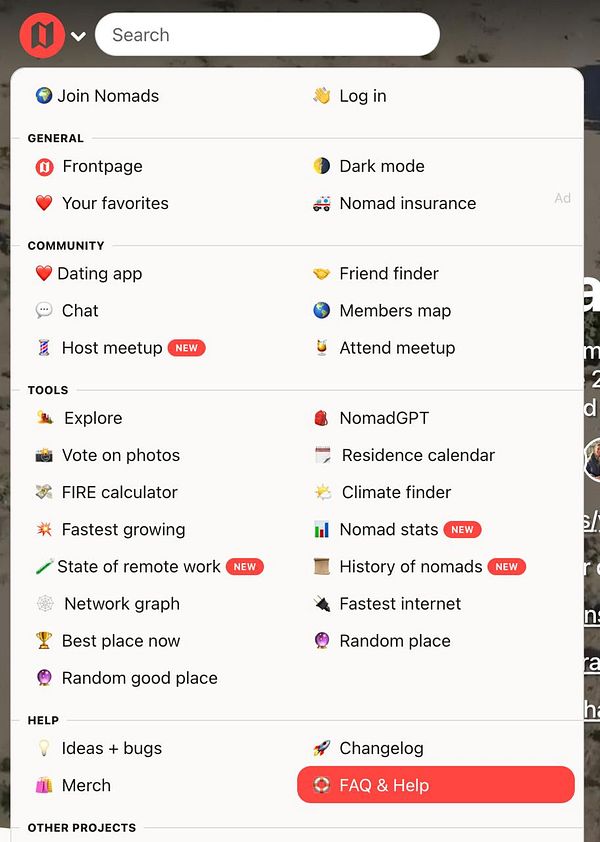The height and width of the screenshot is (842, 600).
Task: Go to the Frontpage
Action: [x=100, y=166]
